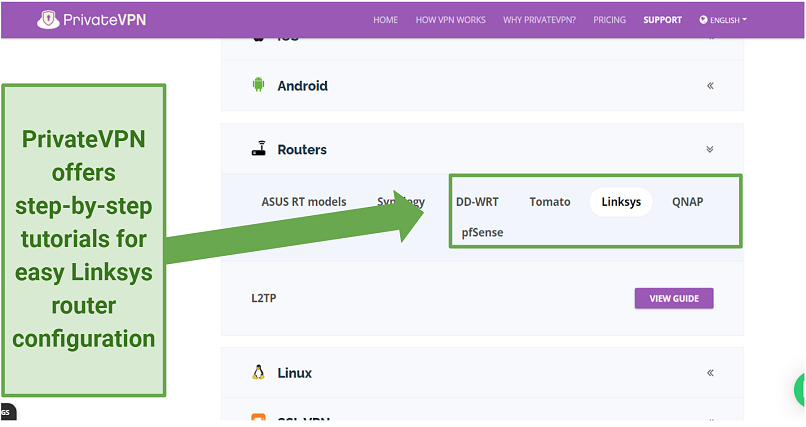The image size is (806, 427).
Task: Select the Linksys router tab
Action: tap(621, 202)
